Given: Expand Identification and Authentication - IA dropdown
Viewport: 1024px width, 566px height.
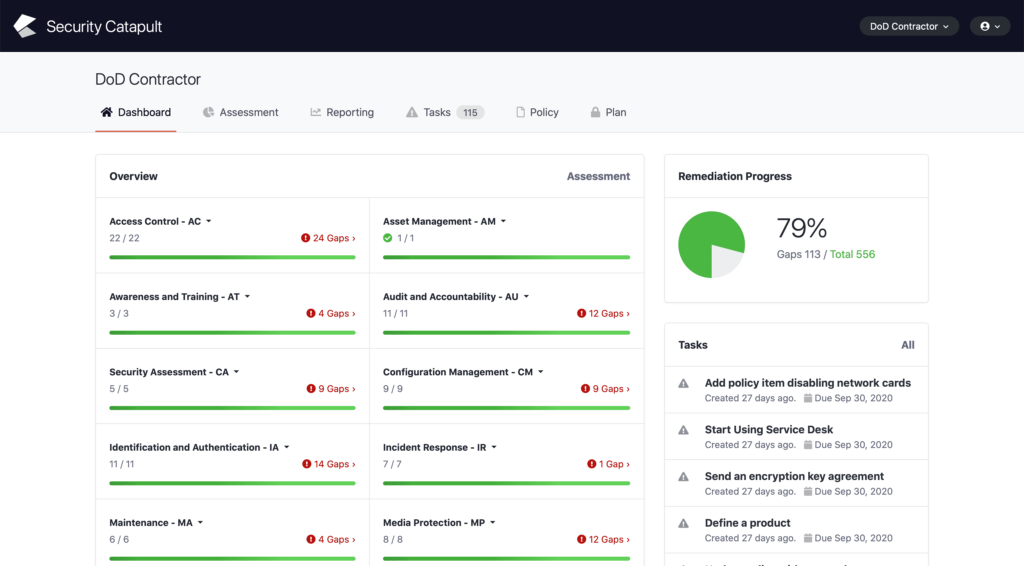Looking at the screenshot, I should click(287, 447).
